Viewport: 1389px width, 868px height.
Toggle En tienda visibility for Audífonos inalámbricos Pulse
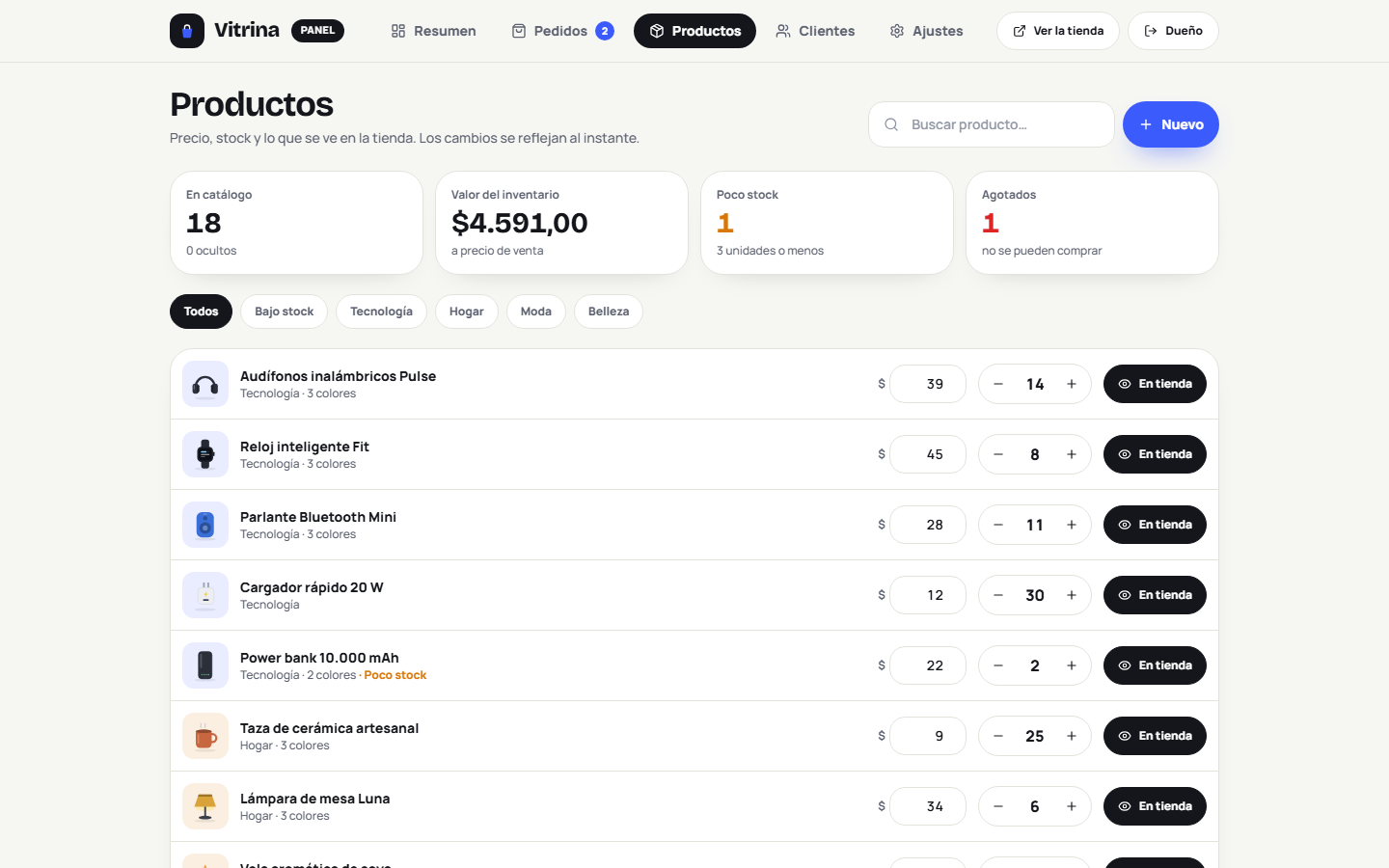point(1155,384)
